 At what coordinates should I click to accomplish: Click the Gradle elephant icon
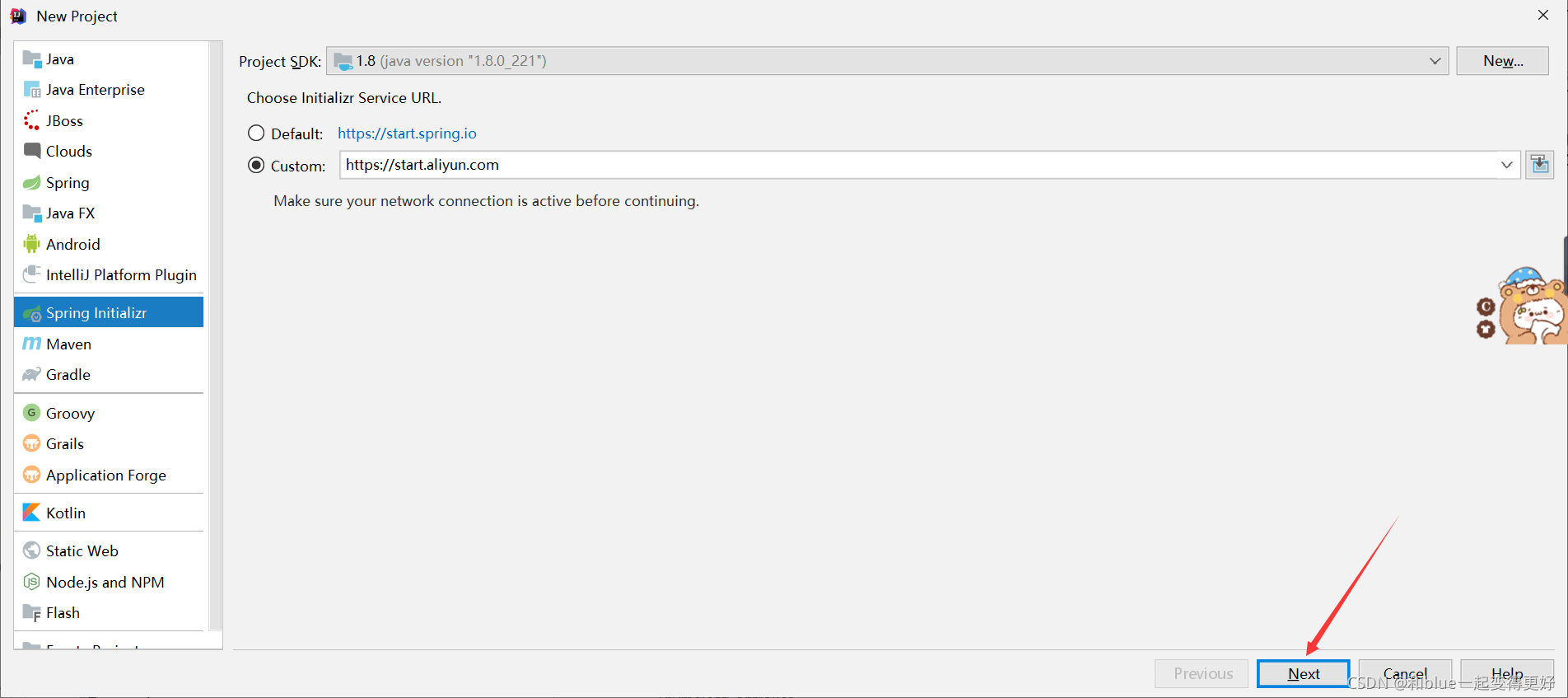(32, 374)
